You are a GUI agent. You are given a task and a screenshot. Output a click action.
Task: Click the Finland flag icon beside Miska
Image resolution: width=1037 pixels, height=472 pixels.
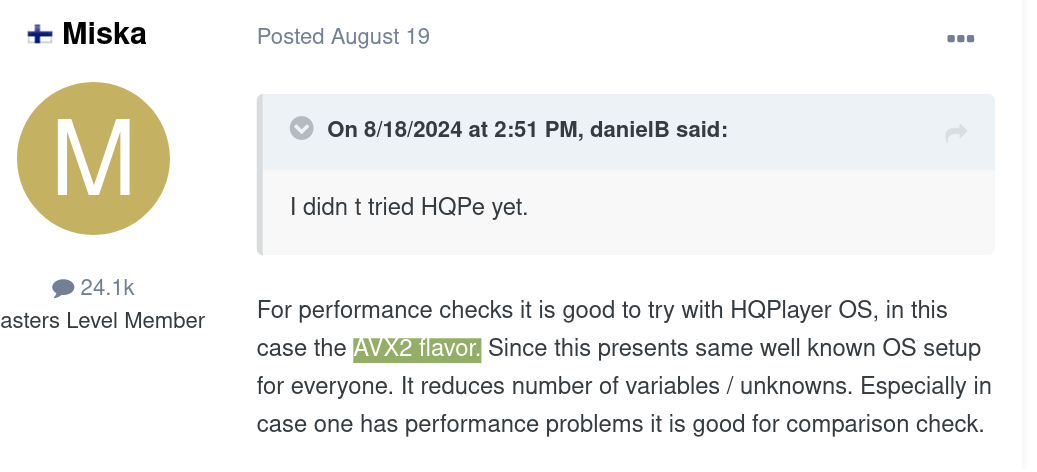click(x=40, y=34)
